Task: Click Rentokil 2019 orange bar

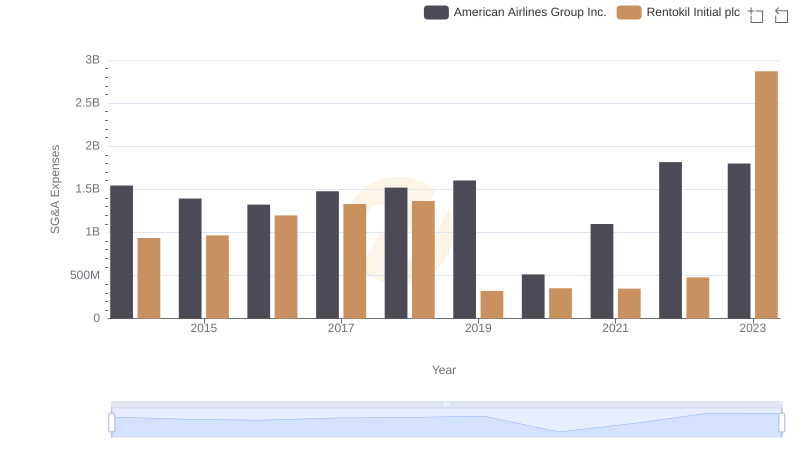Action: [492, 305]
